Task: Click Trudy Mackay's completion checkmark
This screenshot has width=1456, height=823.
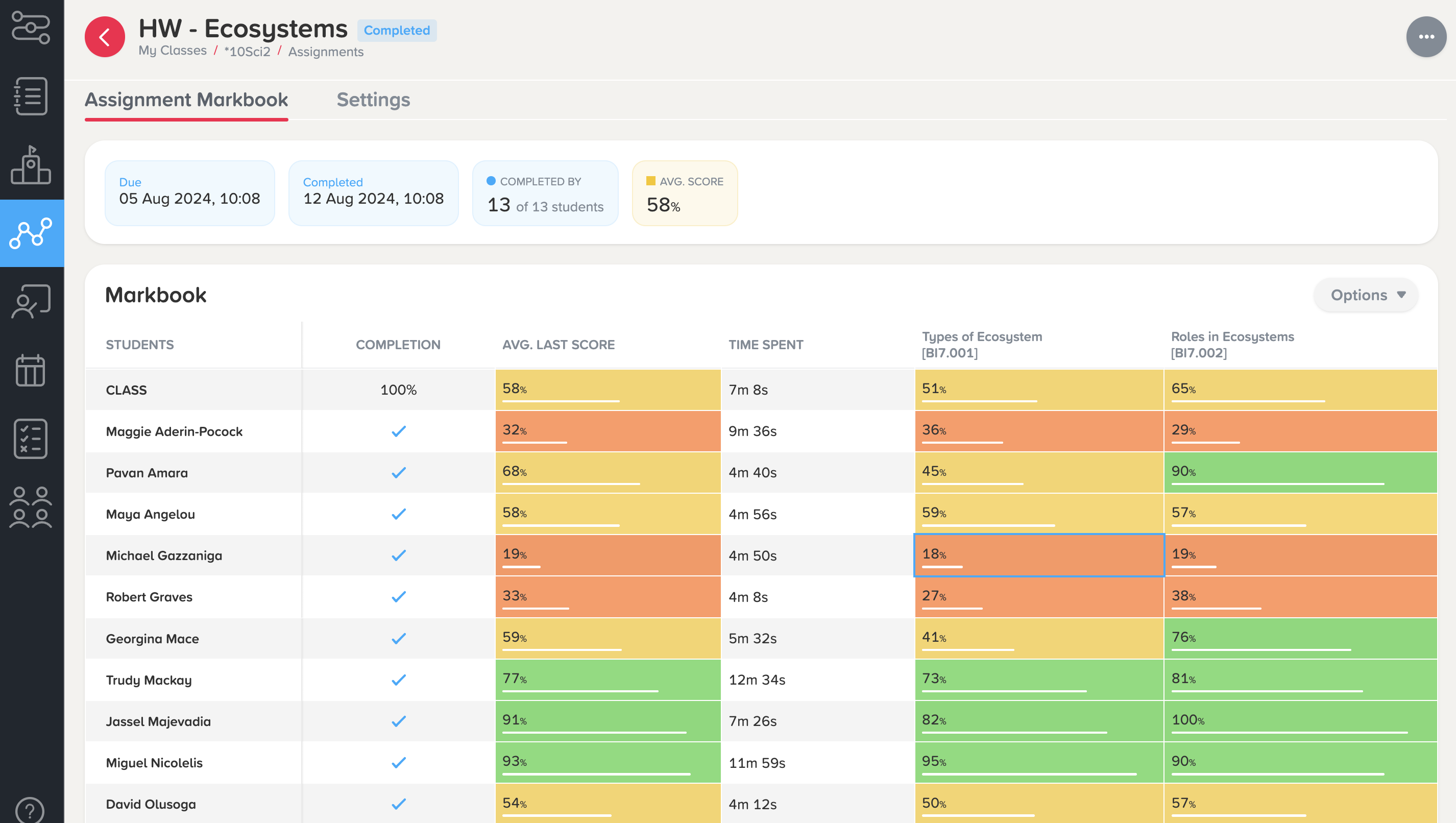Action: click(x=399, y=680)
